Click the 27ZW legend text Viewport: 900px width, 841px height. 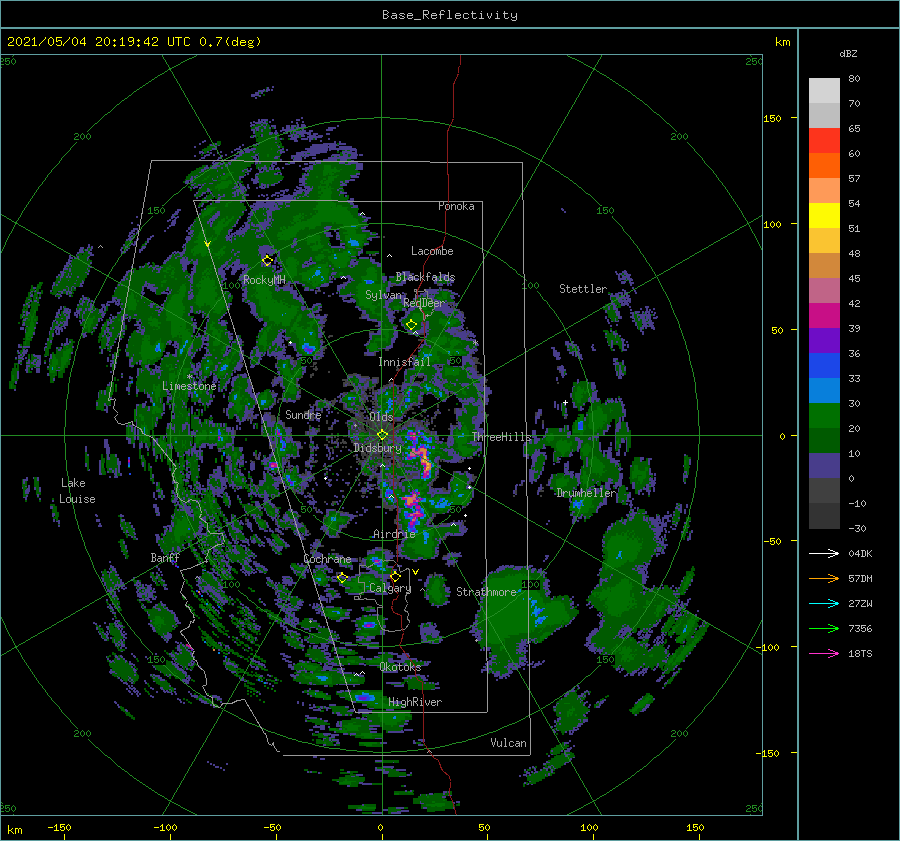point(860,604)
